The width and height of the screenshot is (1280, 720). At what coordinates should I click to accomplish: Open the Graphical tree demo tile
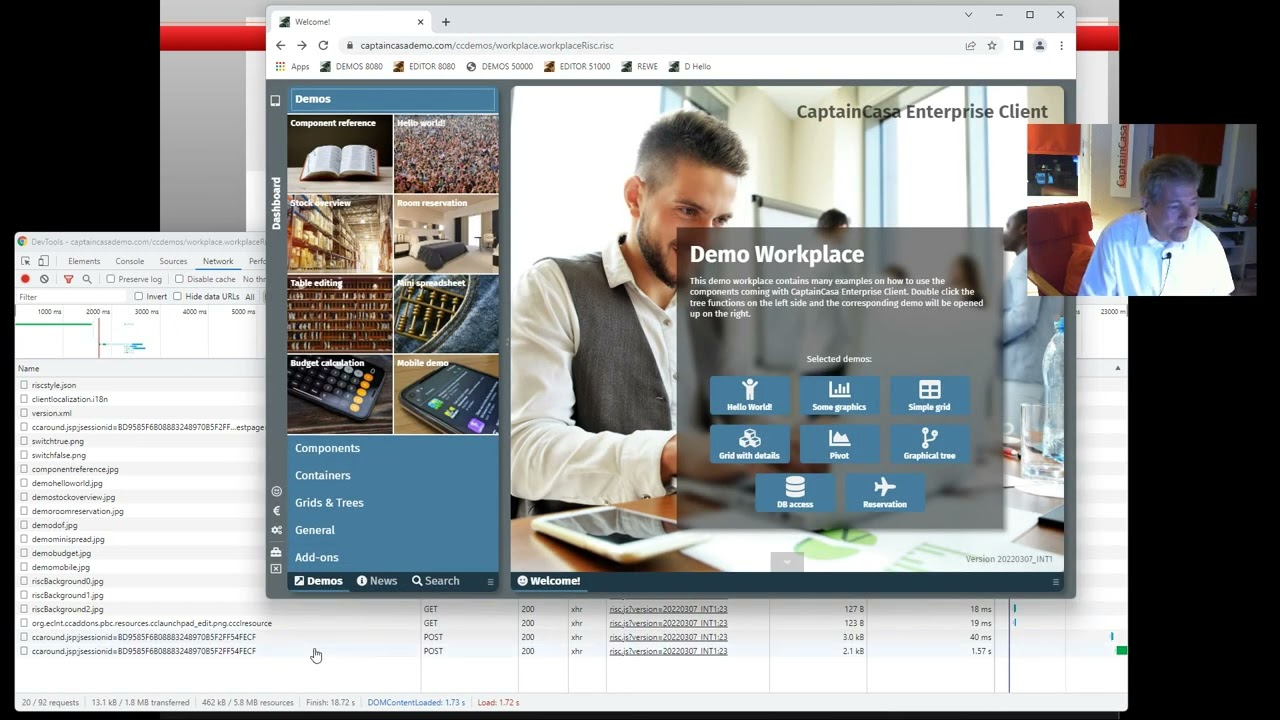click(929, 444)
